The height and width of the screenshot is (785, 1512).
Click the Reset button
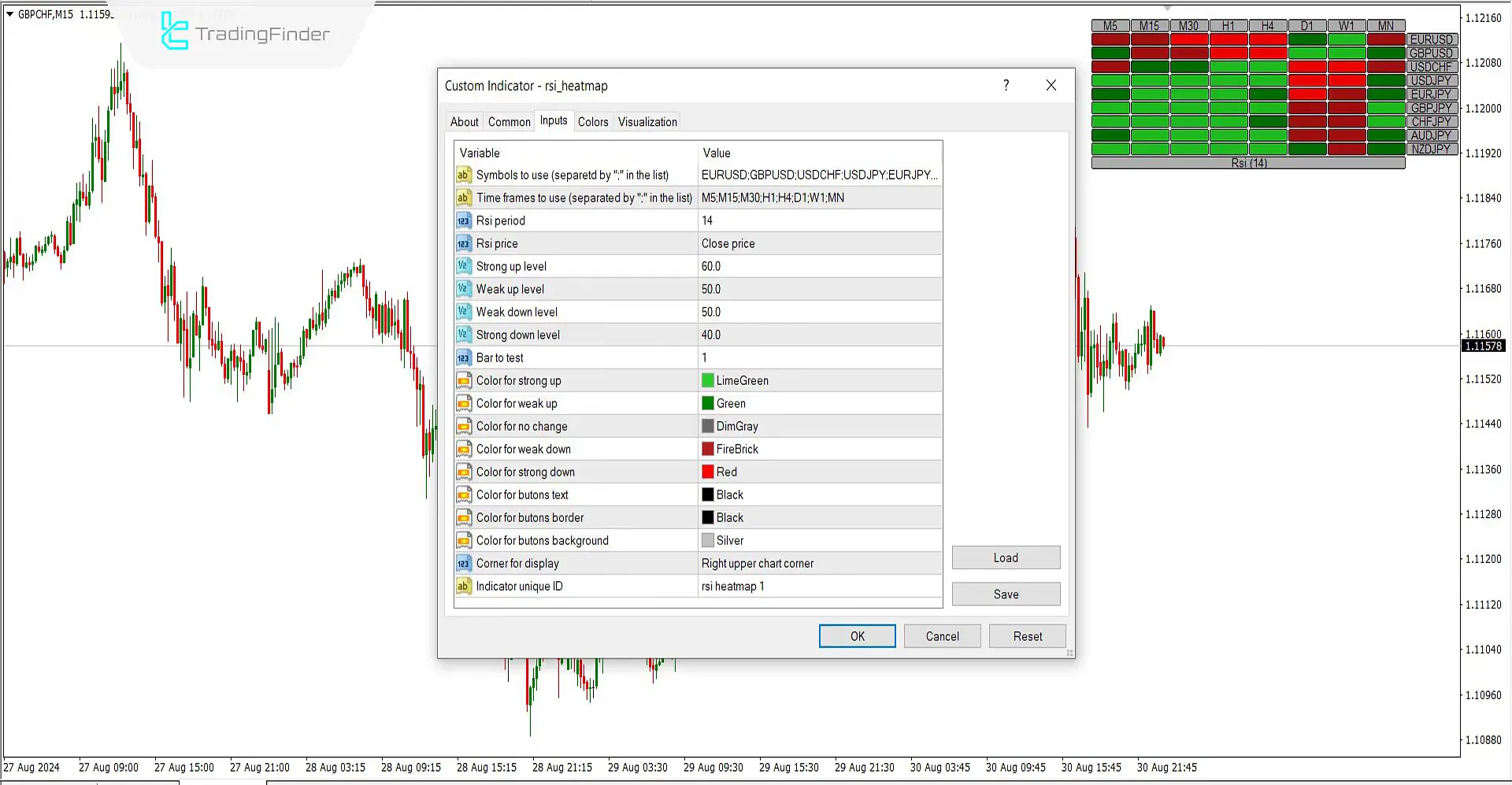tap(1027, 636)
